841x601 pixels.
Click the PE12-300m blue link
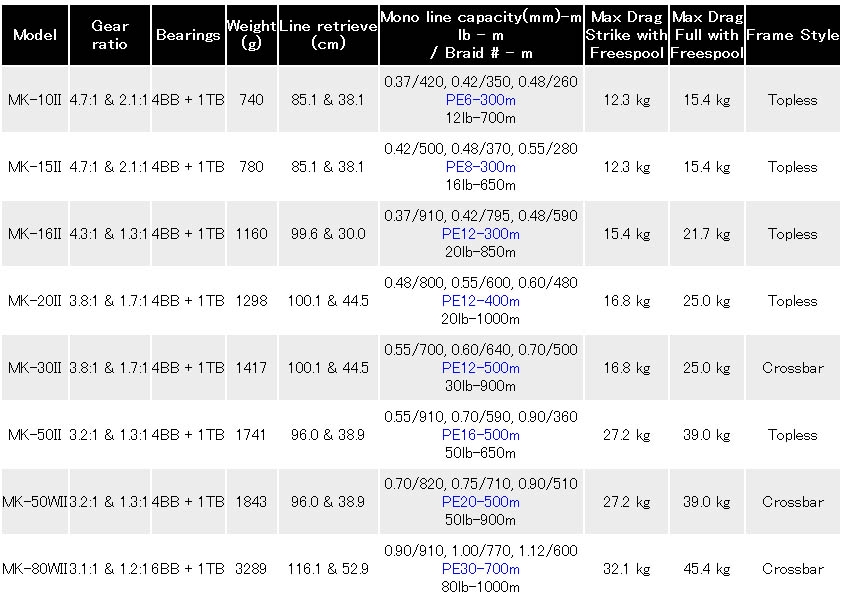481,234
